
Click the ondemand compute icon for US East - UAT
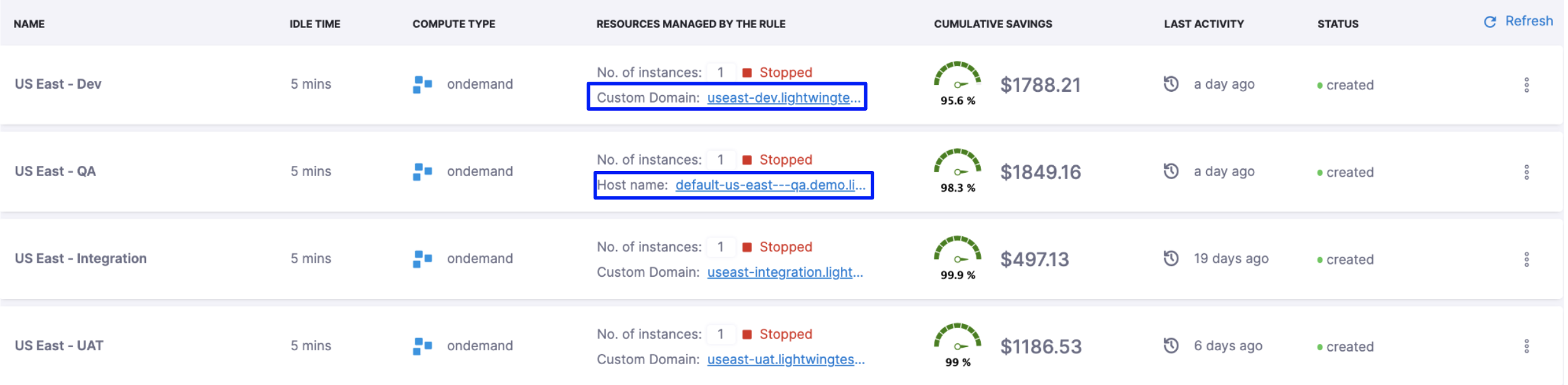[422, 346]
